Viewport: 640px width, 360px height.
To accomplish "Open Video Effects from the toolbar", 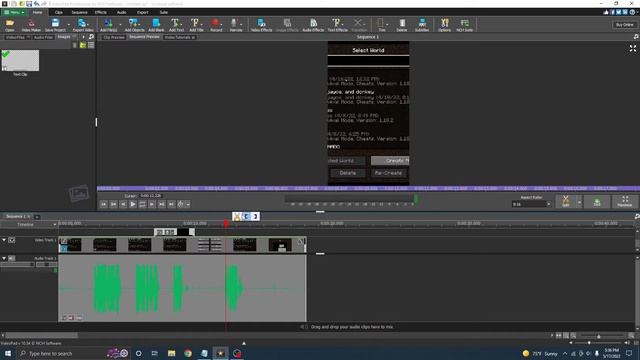I will click(261, 25).
